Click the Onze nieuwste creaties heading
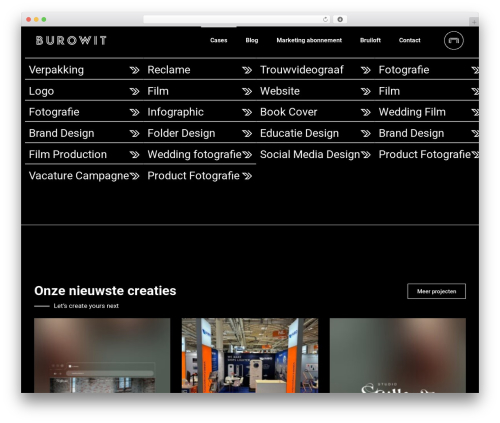 click(105, 291)
